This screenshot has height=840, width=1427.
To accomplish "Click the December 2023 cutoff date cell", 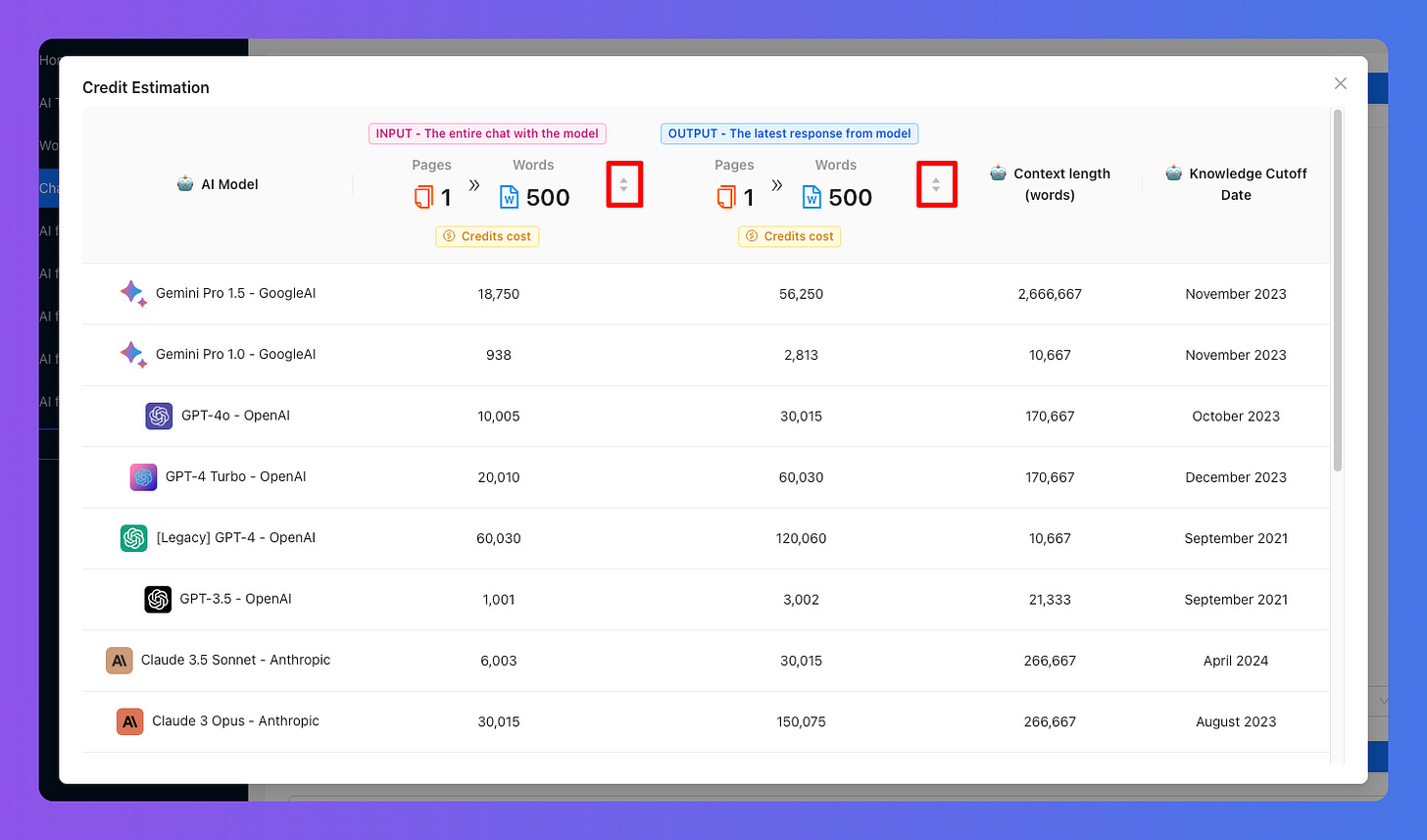I will pyautogui.click(x=1236, y=477).
